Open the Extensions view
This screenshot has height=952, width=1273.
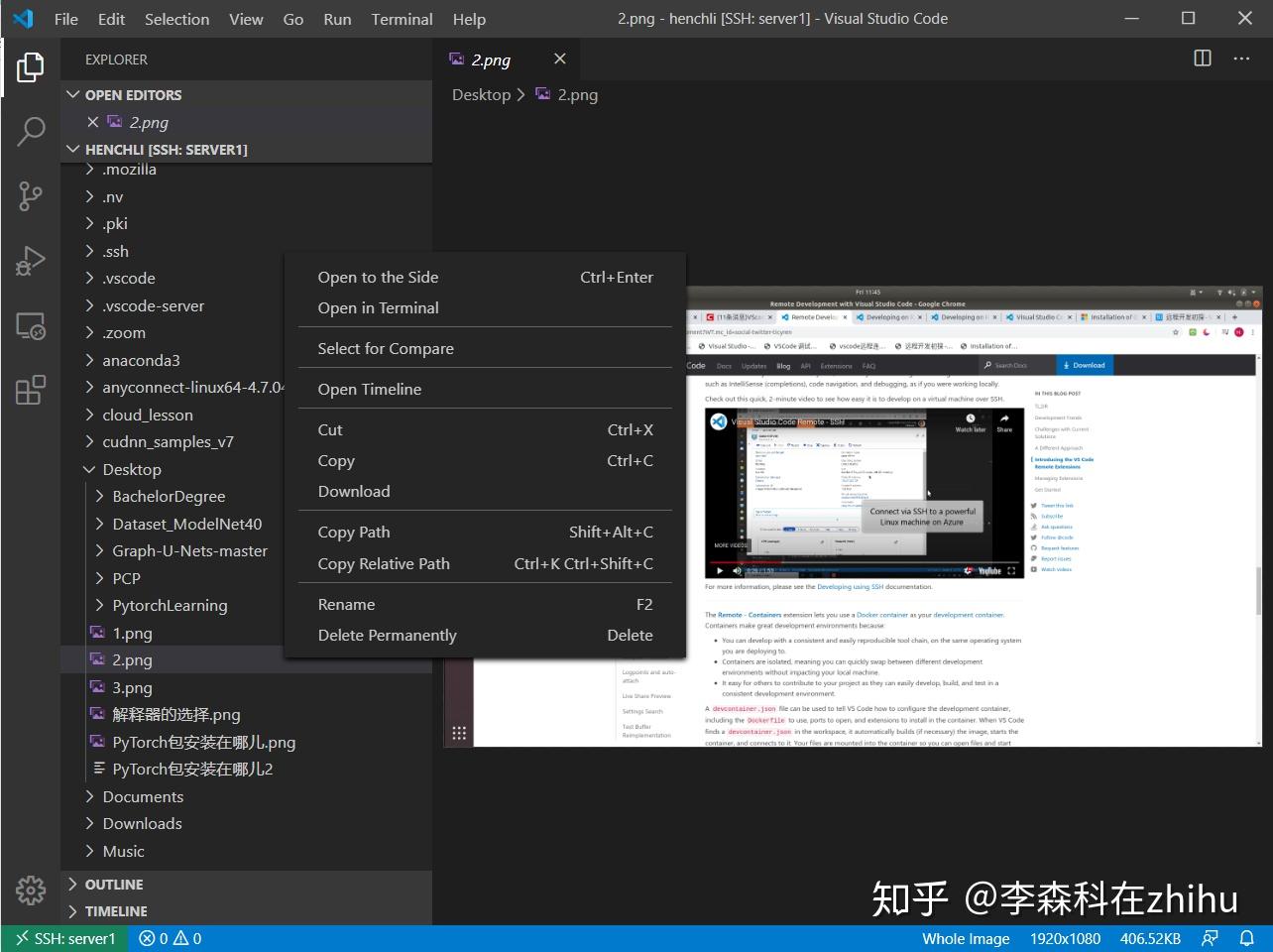click(30, 389)
